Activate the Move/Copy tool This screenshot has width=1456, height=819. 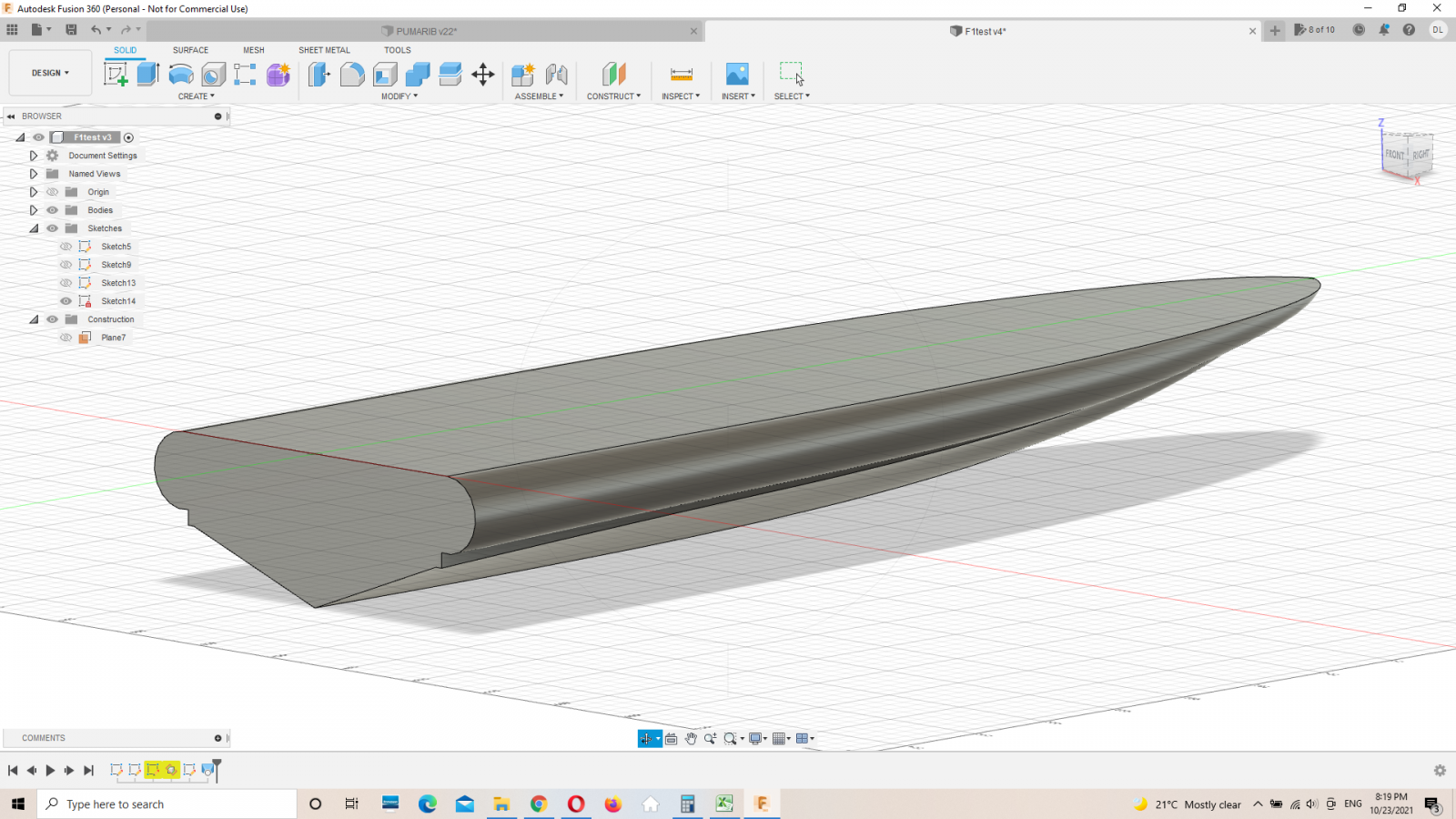tap(483, 75)
